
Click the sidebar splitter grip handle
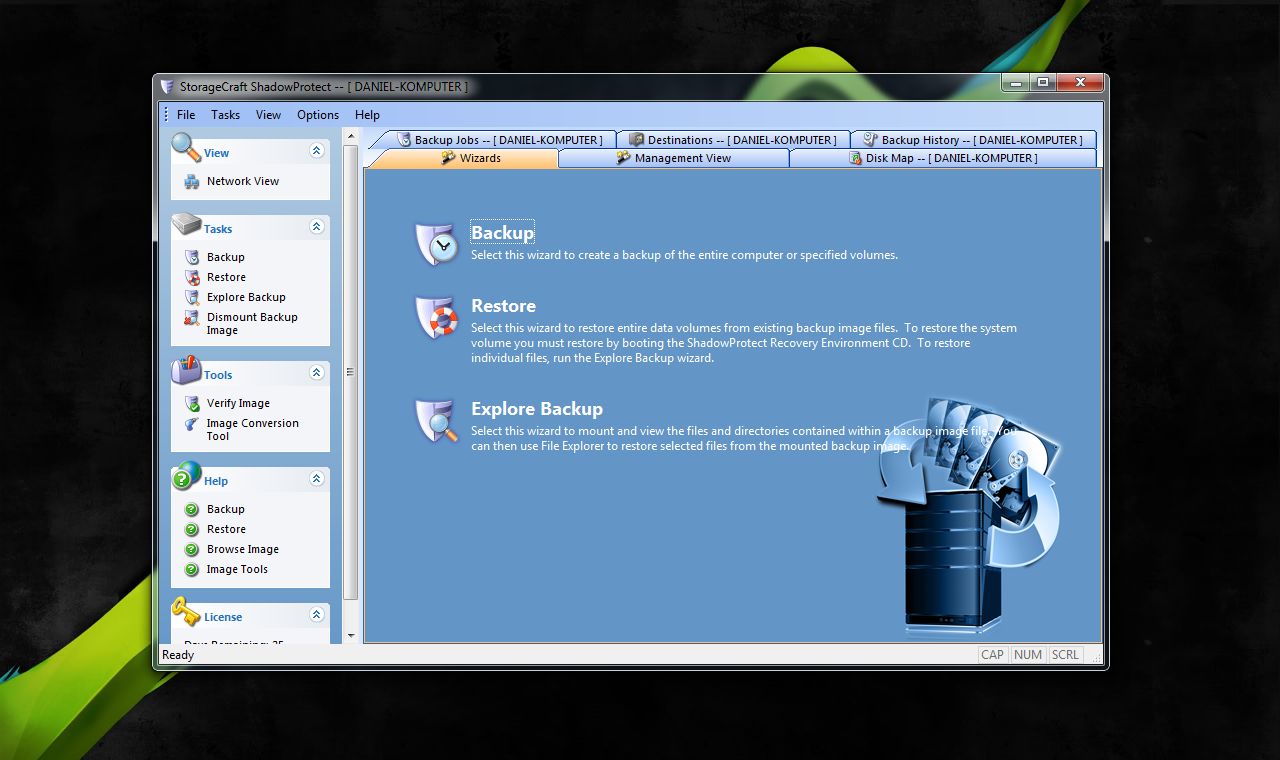pos(351,372)
